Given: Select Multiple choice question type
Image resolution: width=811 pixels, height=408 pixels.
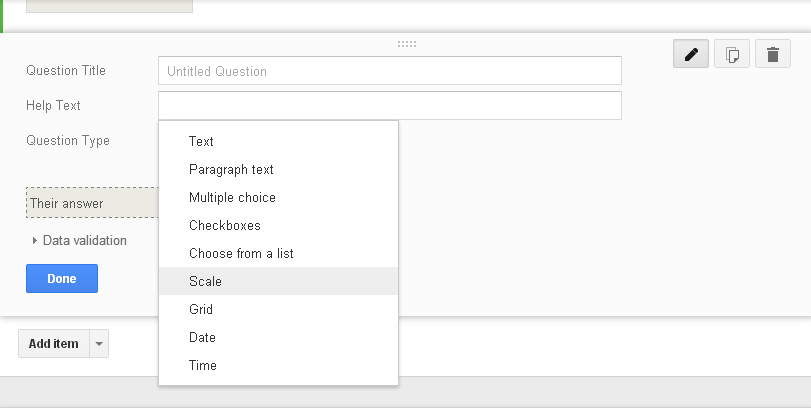Looking at the screenshot, I should coord(232,197).
